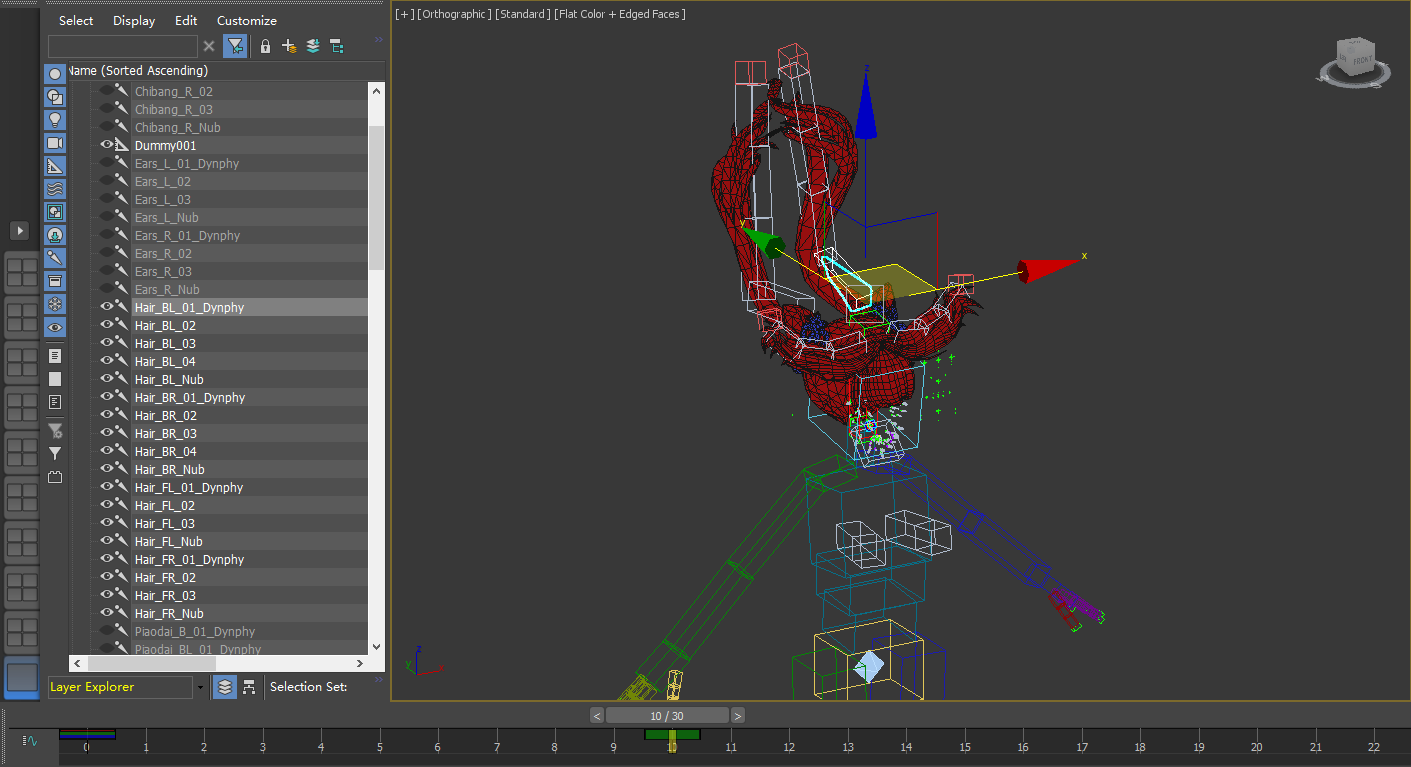Open the Display menu
1411x767 pixels.
tap(134, 20)
